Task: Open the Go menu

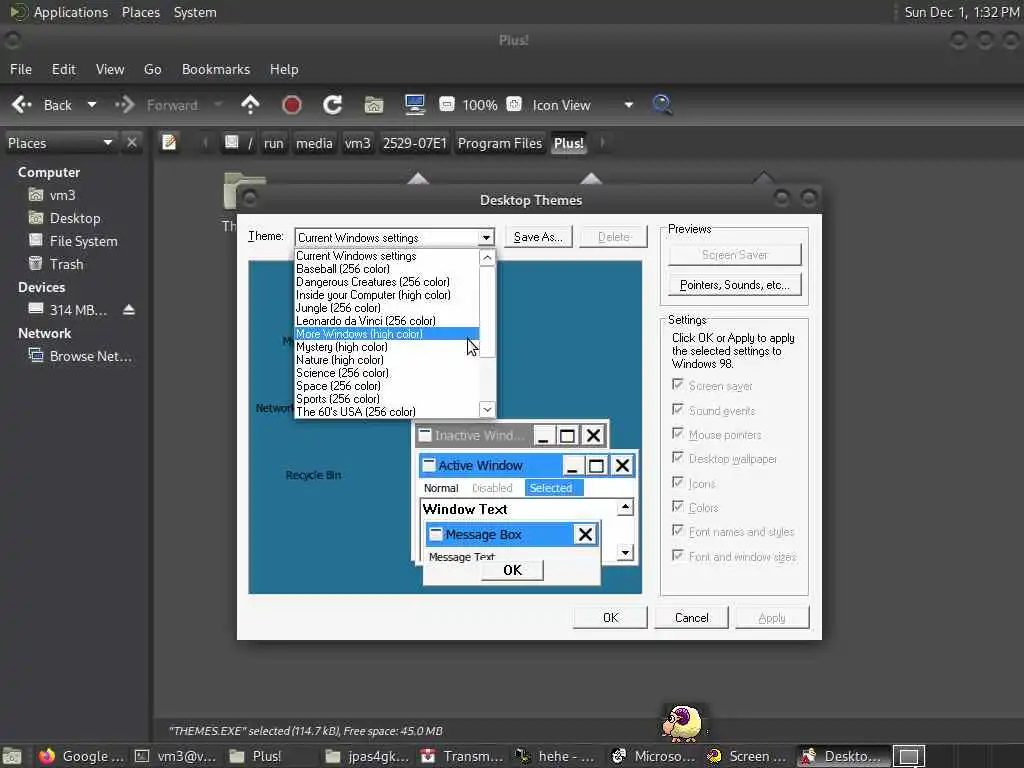Action: tap(153, 69)
